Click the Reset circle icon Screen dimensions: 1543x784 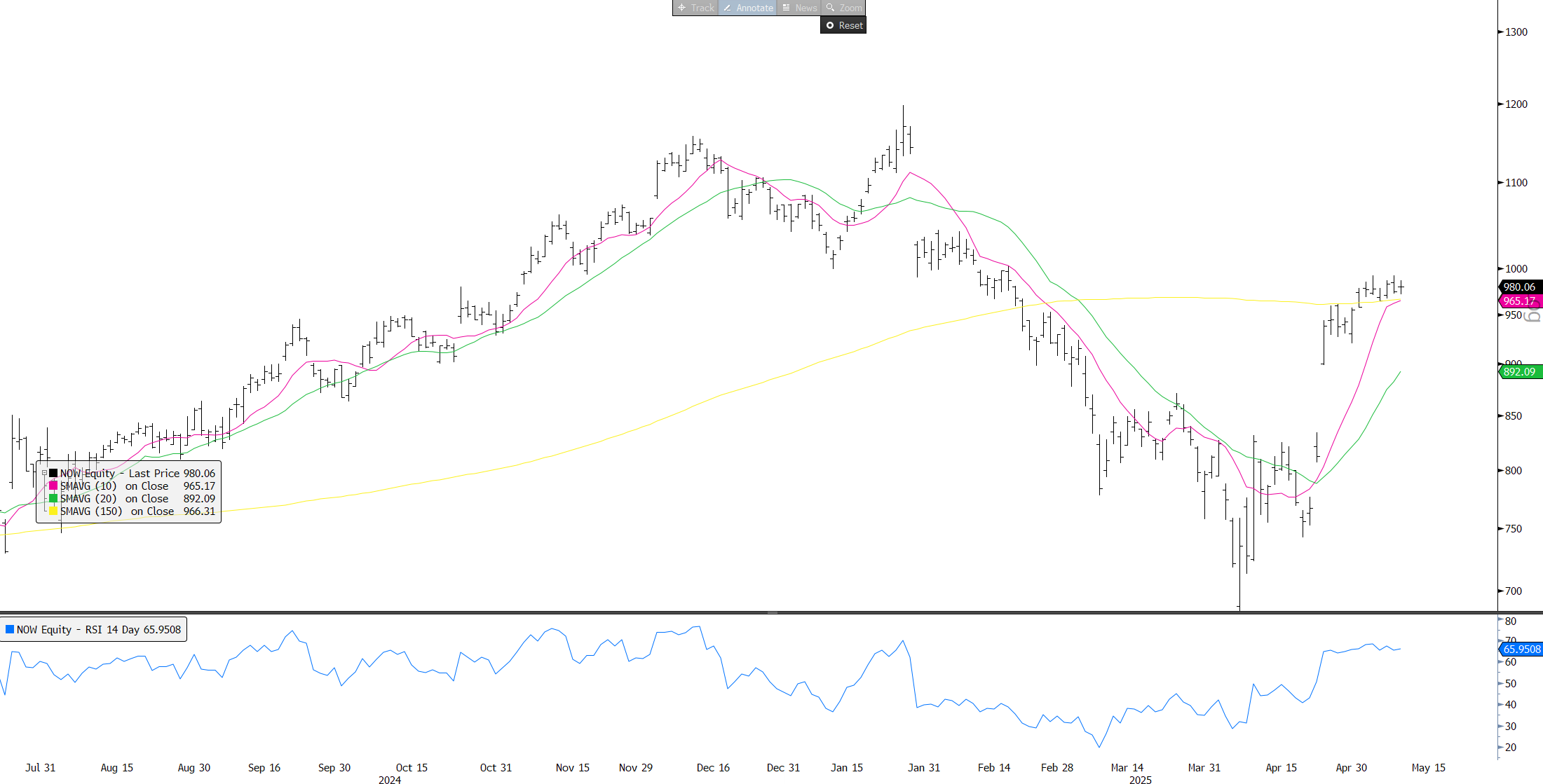[x=830, y=25]
